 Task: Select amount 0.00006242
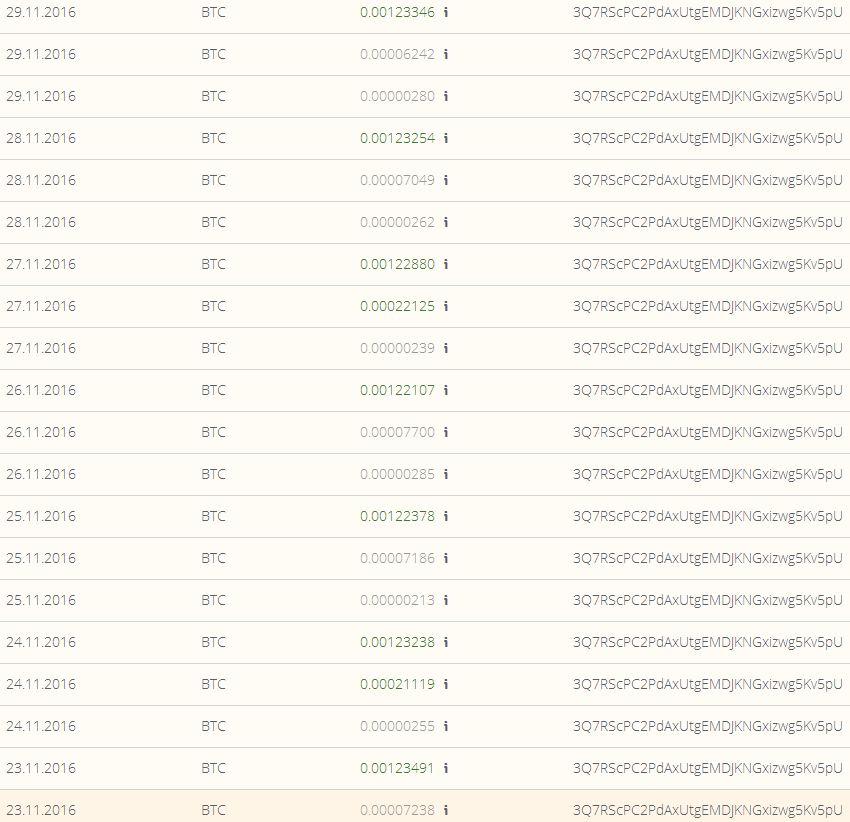[x=397, y=54]
